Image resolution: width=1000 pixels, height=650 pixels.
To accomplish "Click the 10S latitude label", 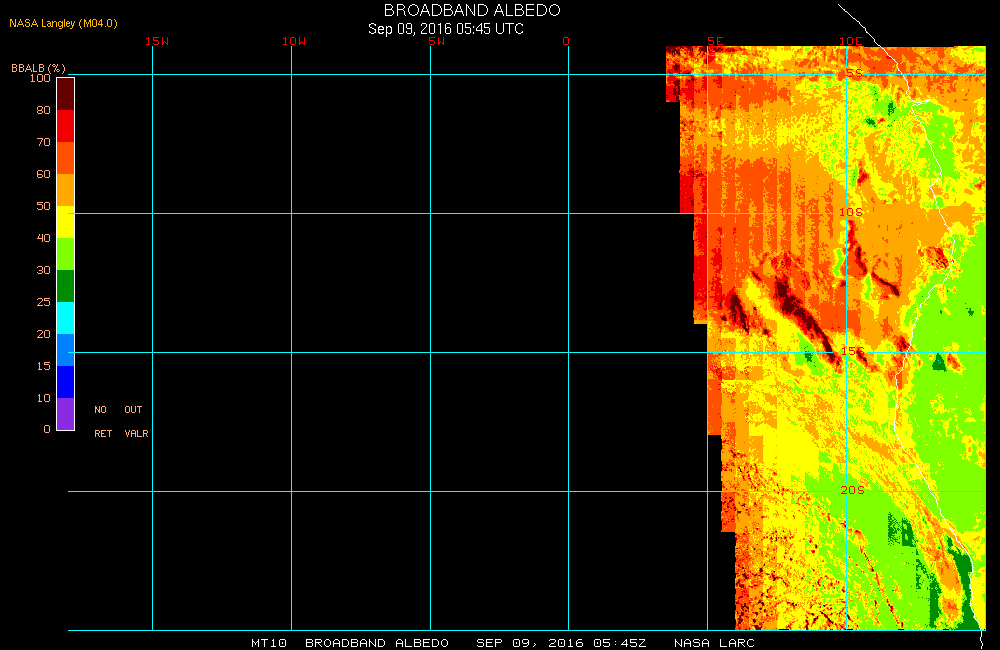I will (851, 213).
